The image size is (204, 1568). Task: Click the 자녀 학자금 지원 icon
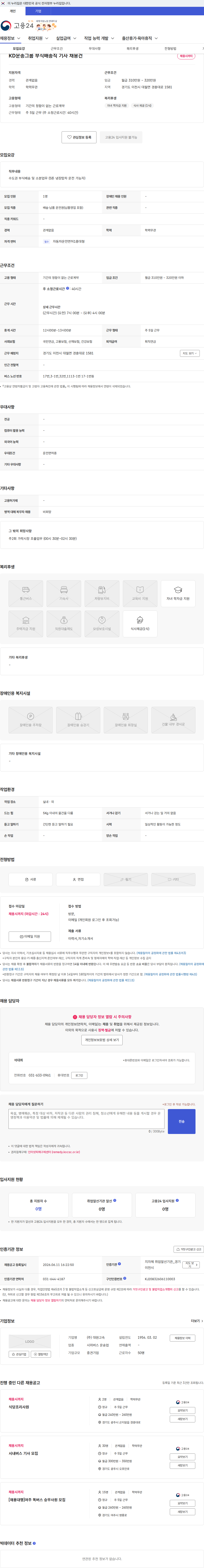[x=178, y=593]
